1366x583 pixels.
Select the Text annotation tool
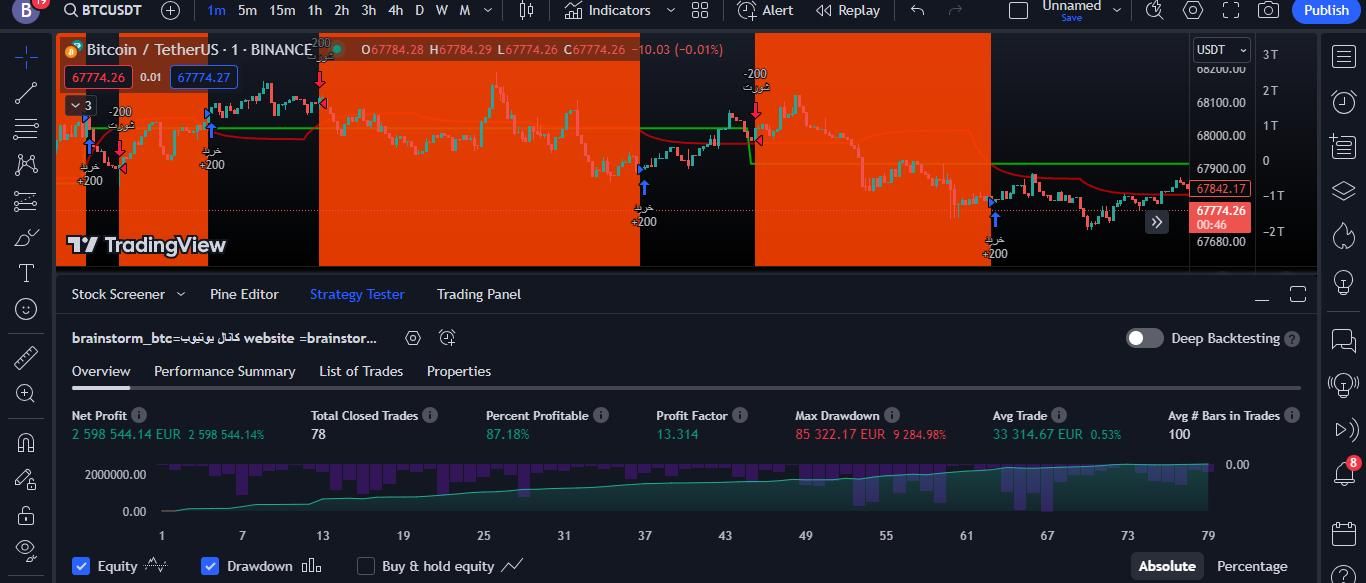pyautogui.click(x=26, y=273)
